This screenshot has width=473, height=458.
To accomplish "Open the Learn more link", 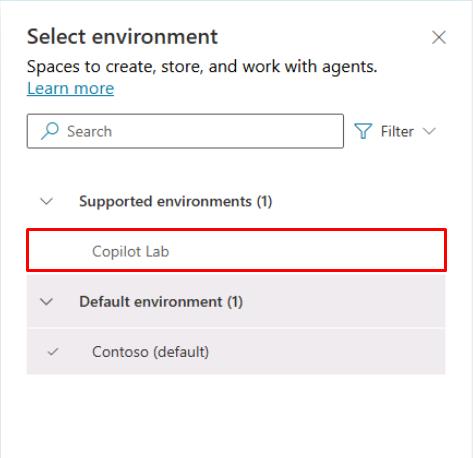I will click(70, 88).
